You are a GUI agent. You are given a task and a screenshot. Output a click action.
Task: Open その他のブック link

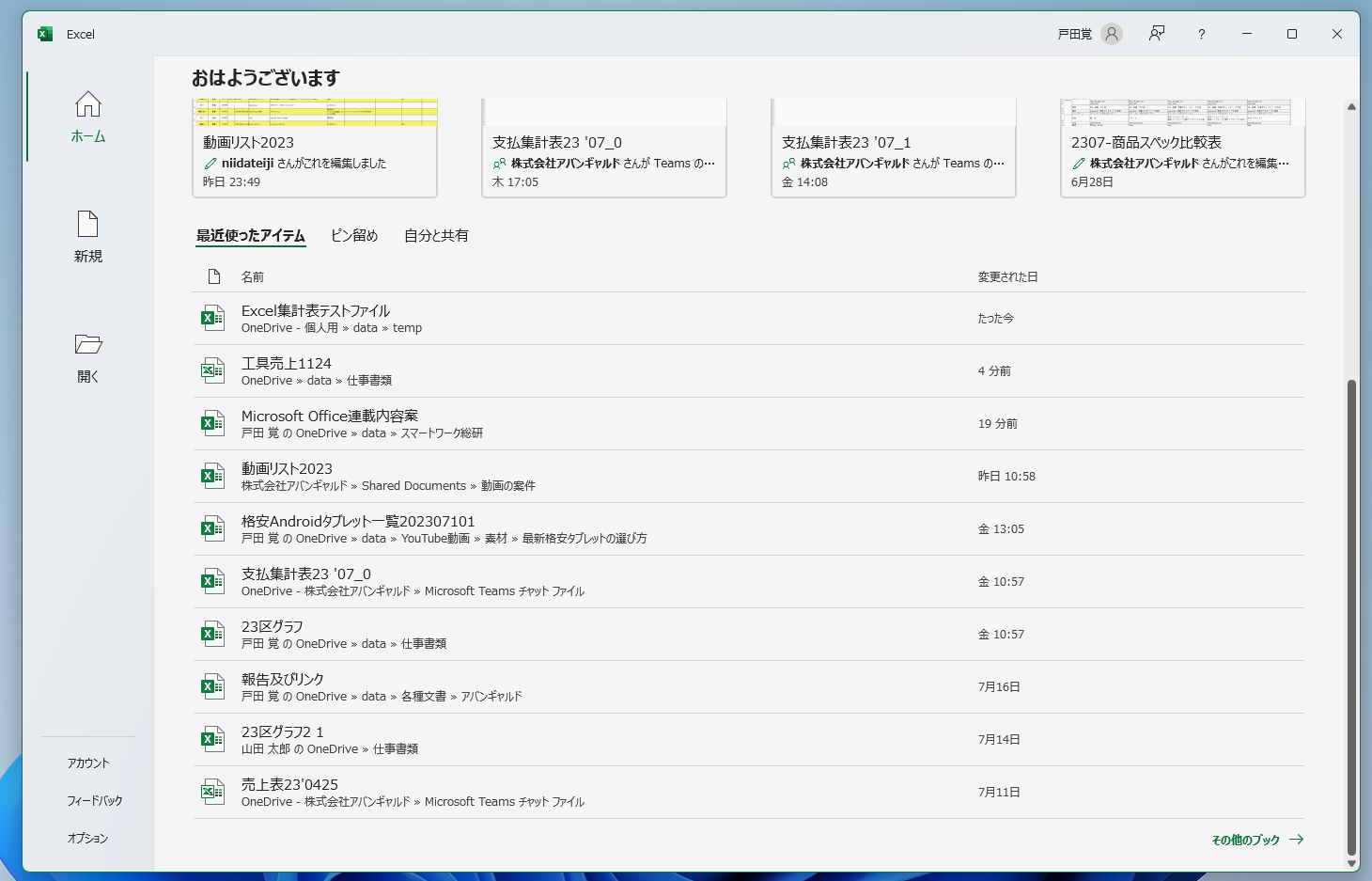coord(1246,840)
